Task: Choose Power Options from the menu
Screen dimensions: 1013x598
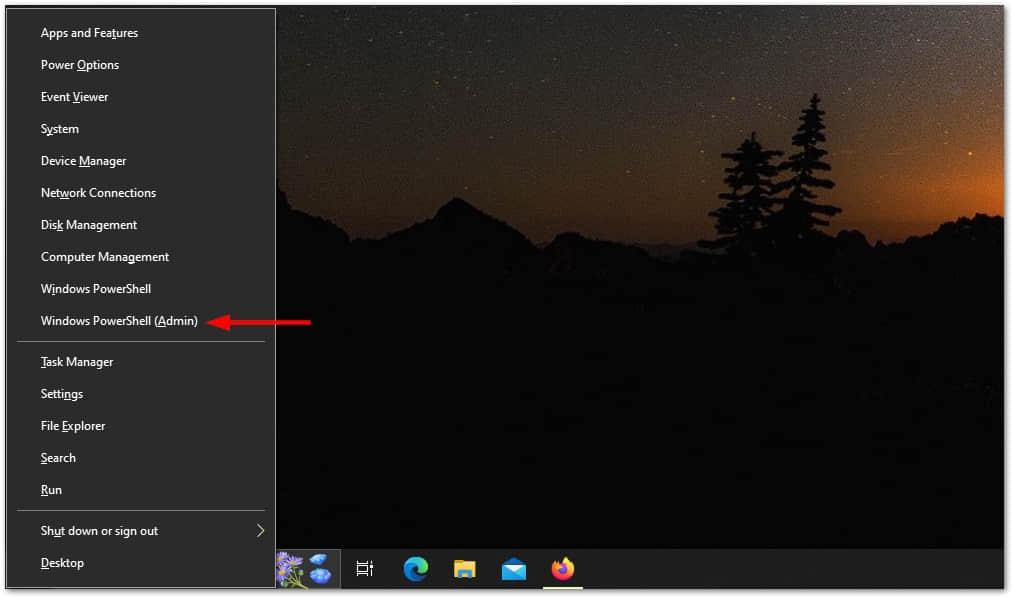Action: (x=80, y=65)
